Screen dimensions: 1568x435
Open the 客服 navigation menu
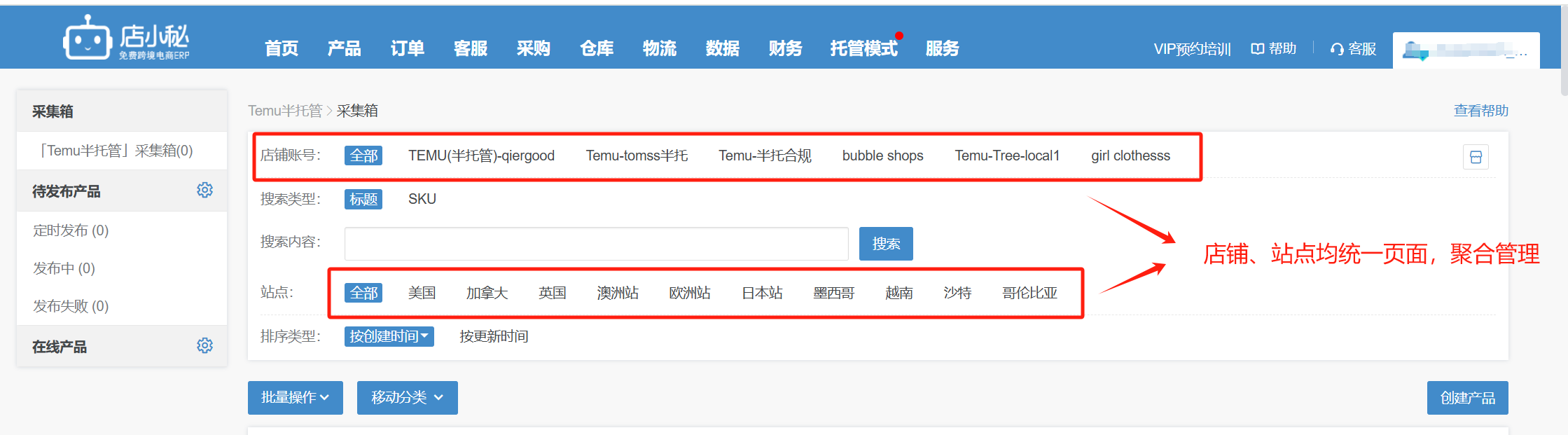471,48
